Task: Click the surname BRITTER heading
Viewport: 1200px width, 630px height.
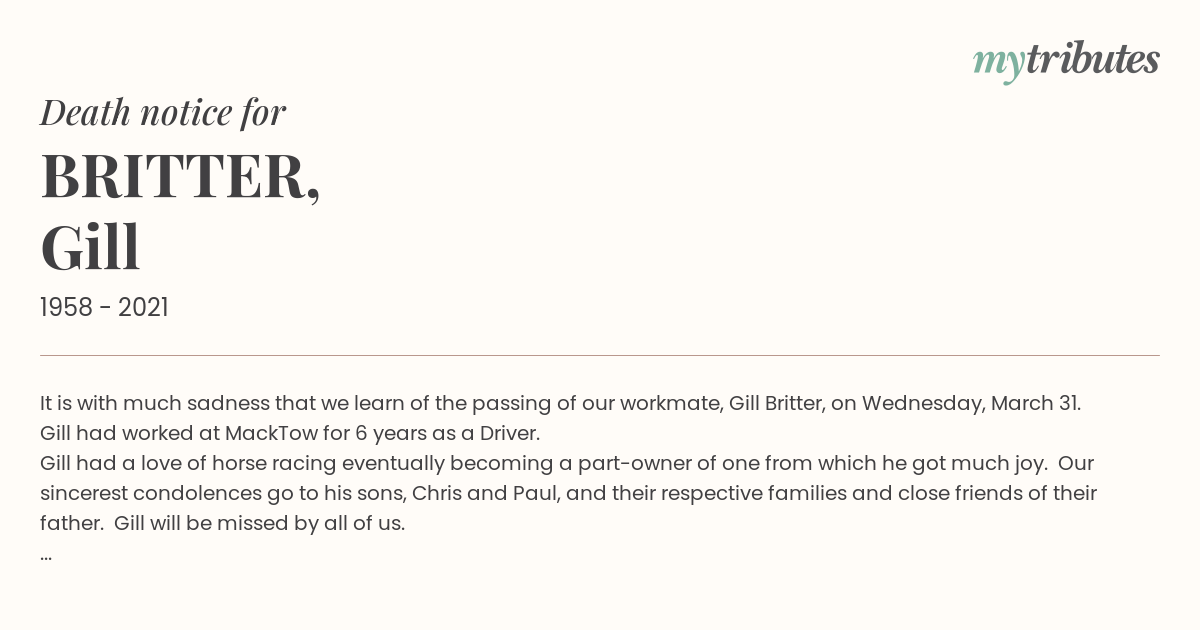Action: click(x=180, y=177)
